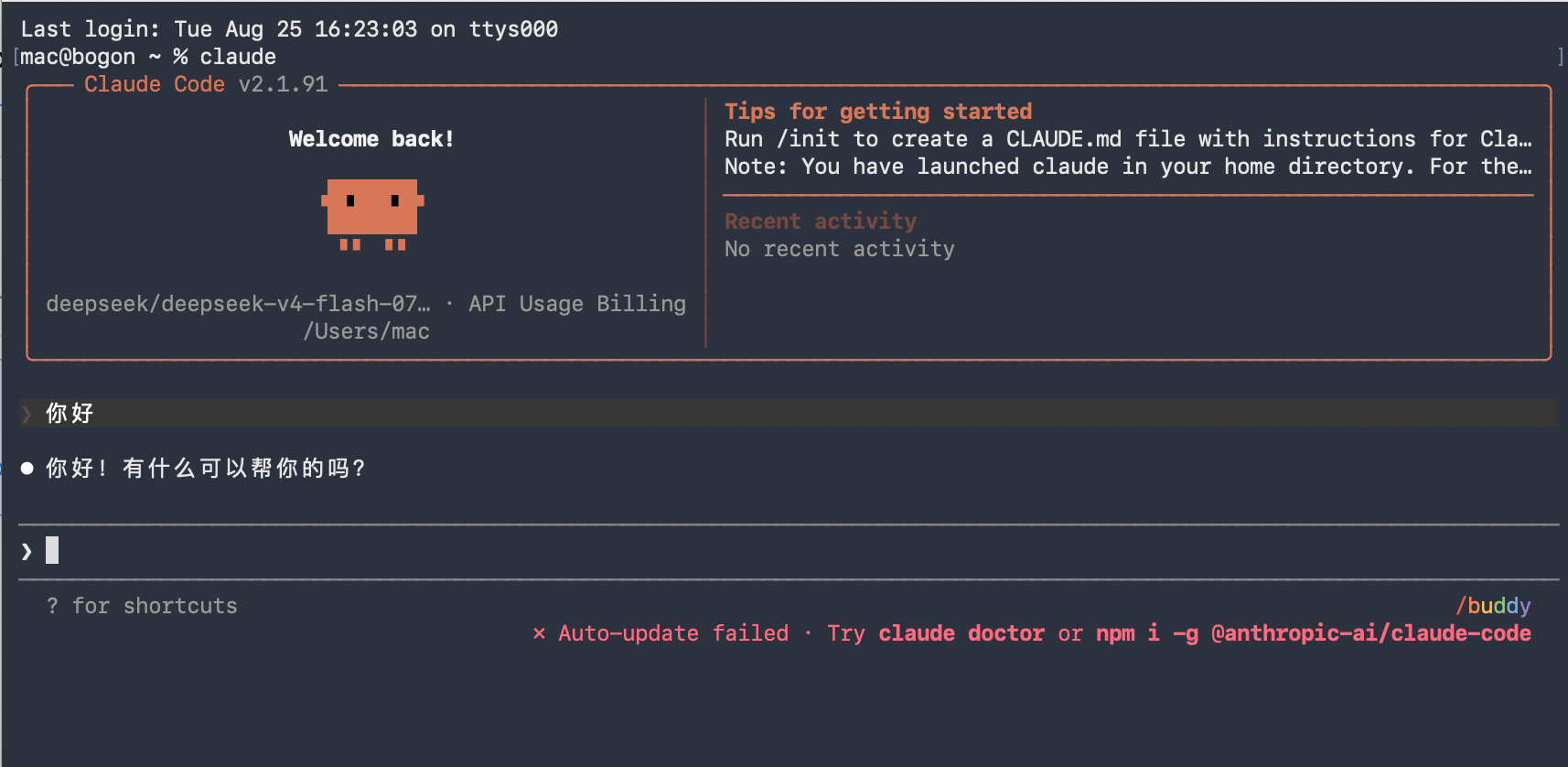Click the white bullet before the 你好 response
The height and width of the screenshot is (767, 1568).
(x=27, y=469)
